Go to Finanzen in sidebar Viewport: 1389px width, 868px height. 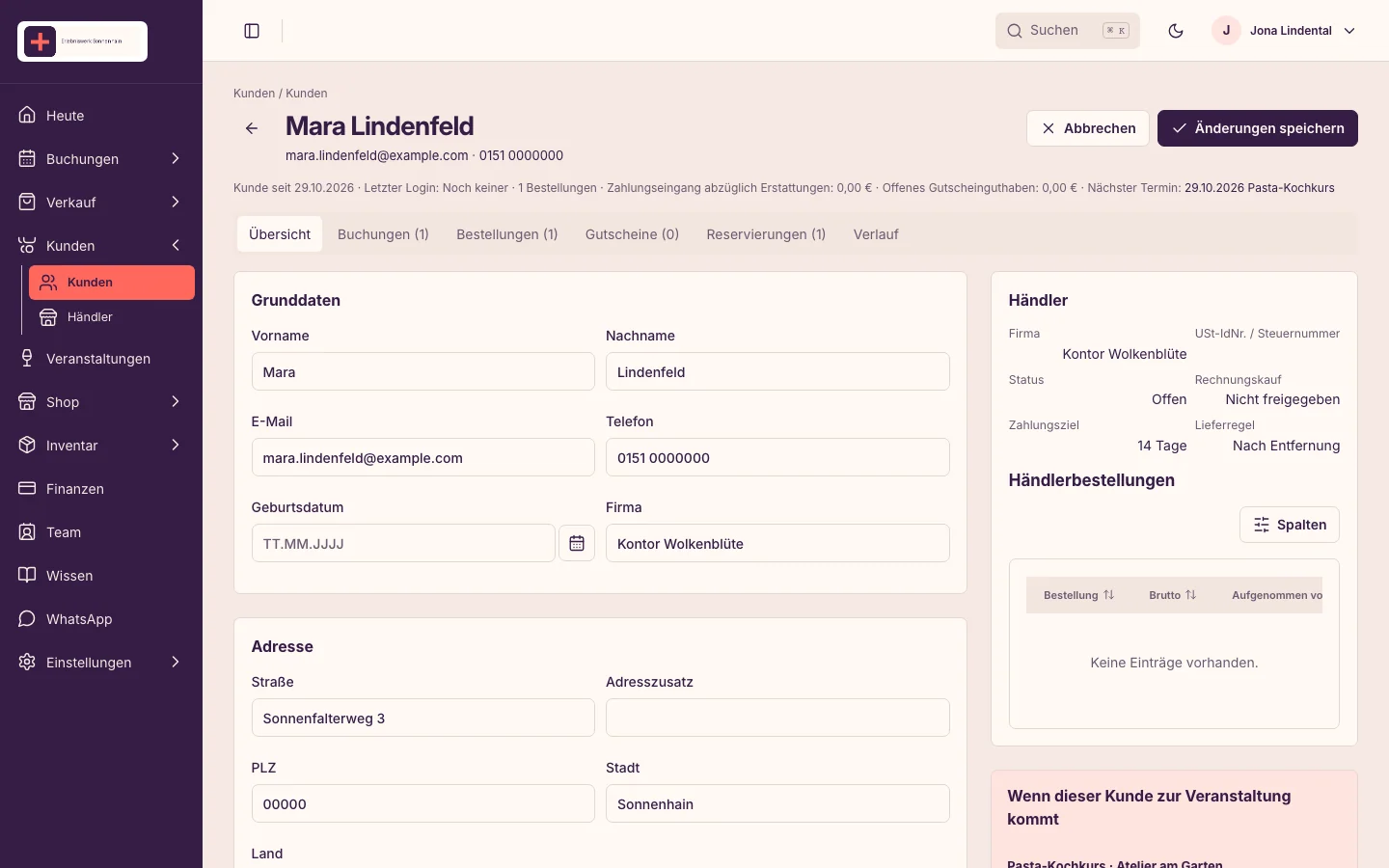click(101, 489)
